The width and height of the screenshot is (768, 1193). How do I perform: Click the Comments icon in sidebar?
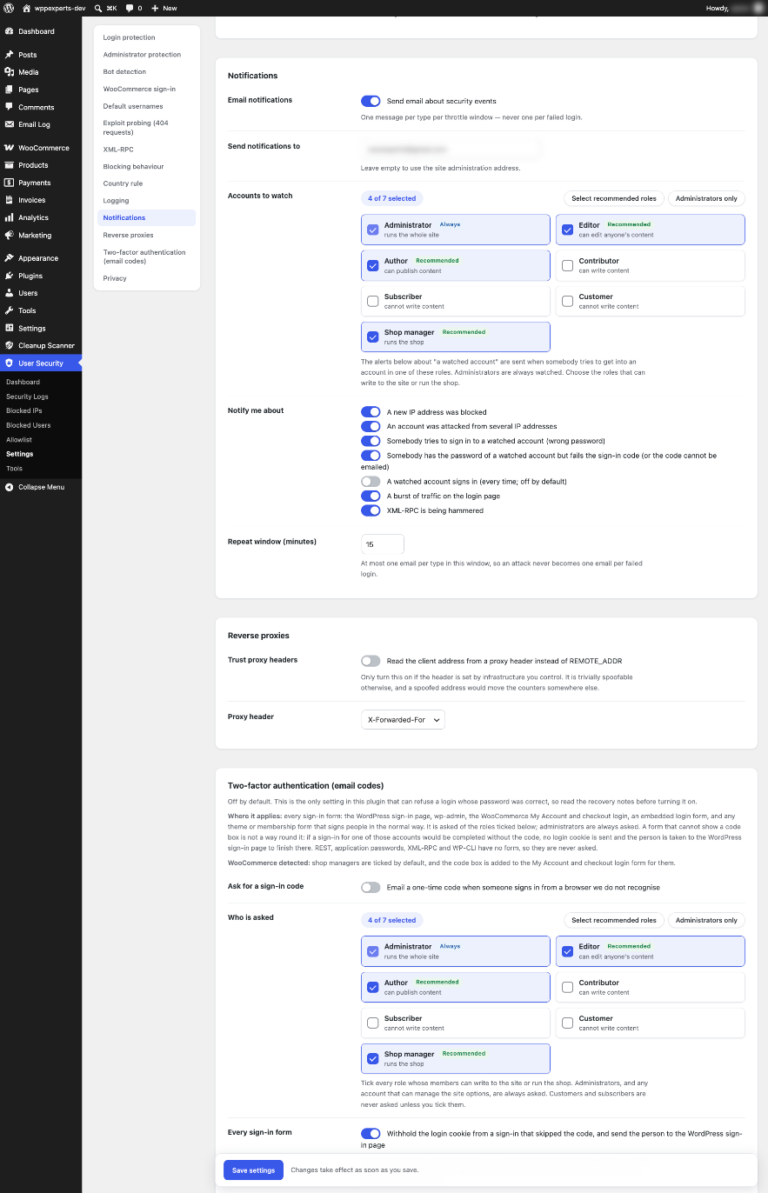pos(9,107)
